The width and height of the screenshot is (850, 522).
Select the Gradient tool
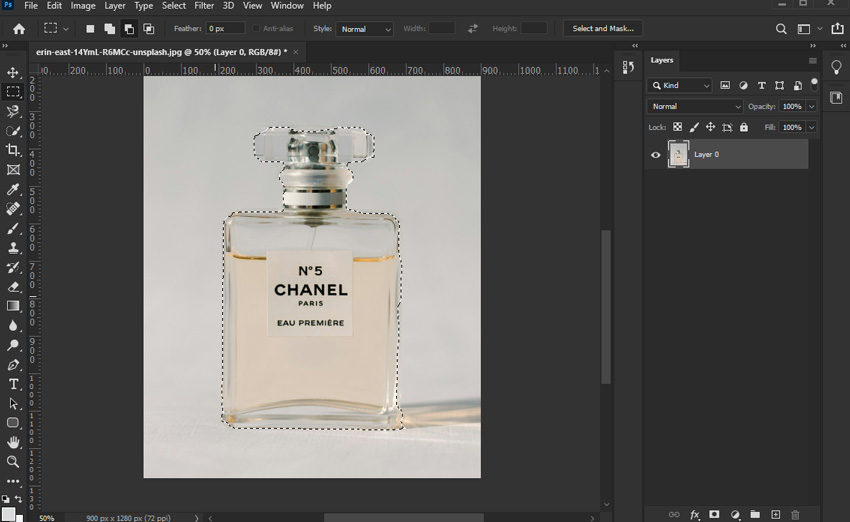13,306
